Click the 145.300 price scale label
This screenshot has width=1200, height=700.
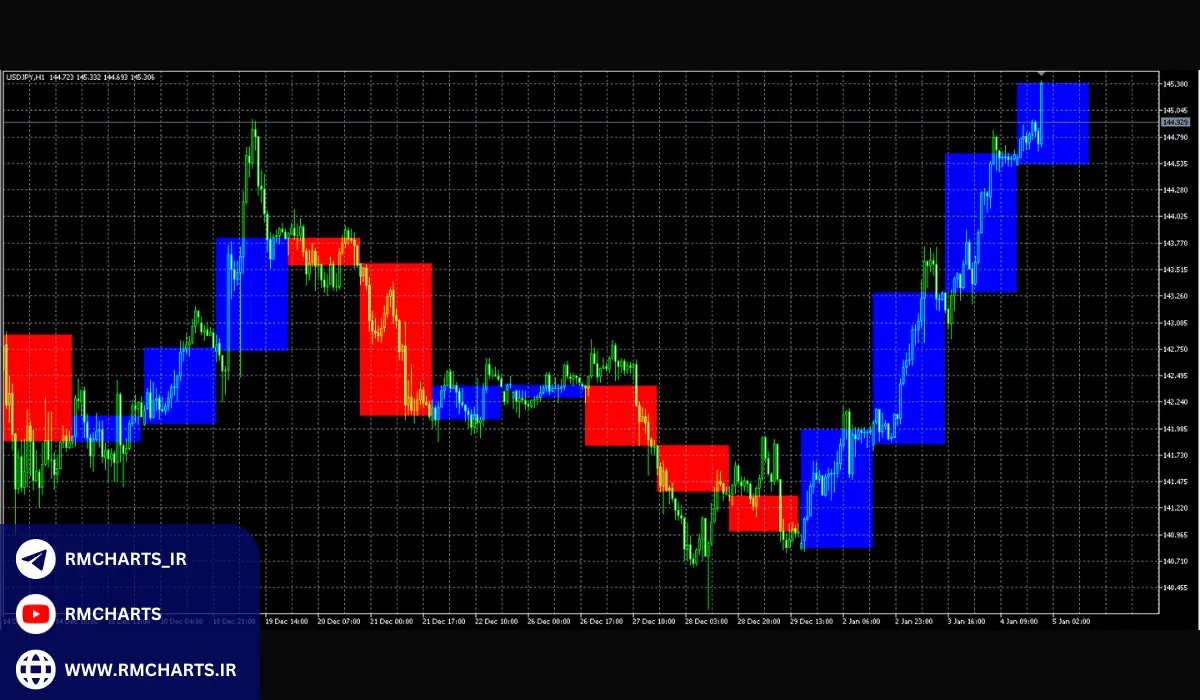click(1175, 84)
